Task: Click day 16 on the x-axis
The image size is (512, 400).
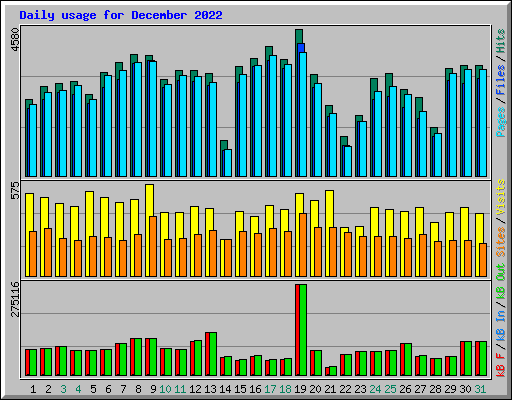Action: click(x=255, y=389)
